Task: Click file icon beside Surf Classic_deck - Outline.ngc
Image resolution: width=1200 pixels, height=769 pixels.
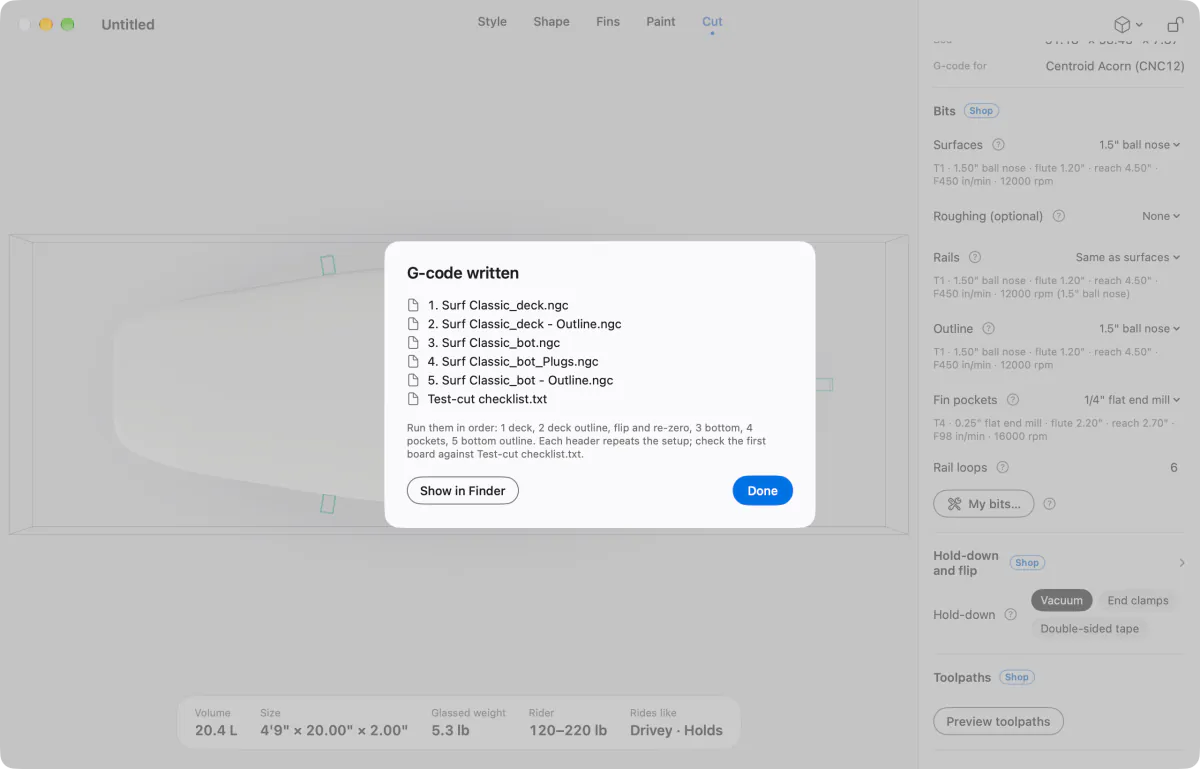Action: pos(413,324)
